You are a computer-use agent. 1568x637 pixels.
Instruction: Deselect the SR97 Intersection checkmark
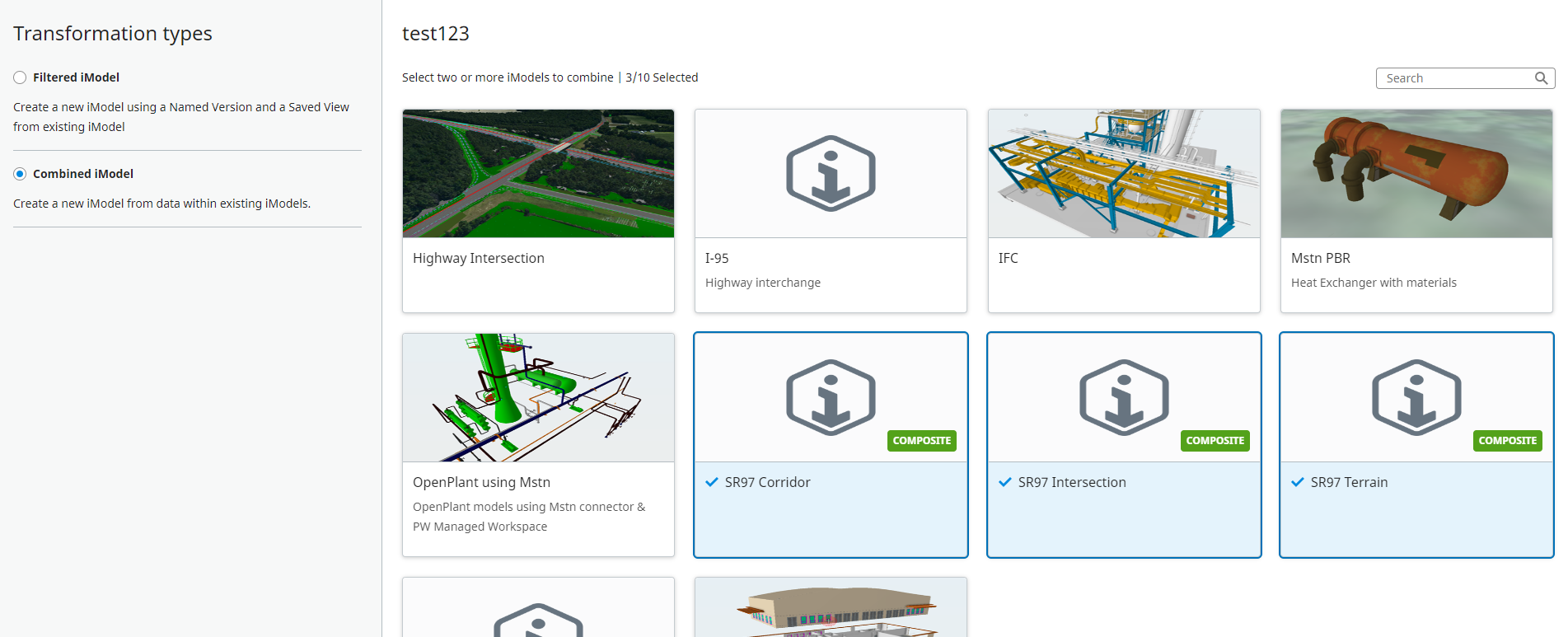(x=1005, y=482)
